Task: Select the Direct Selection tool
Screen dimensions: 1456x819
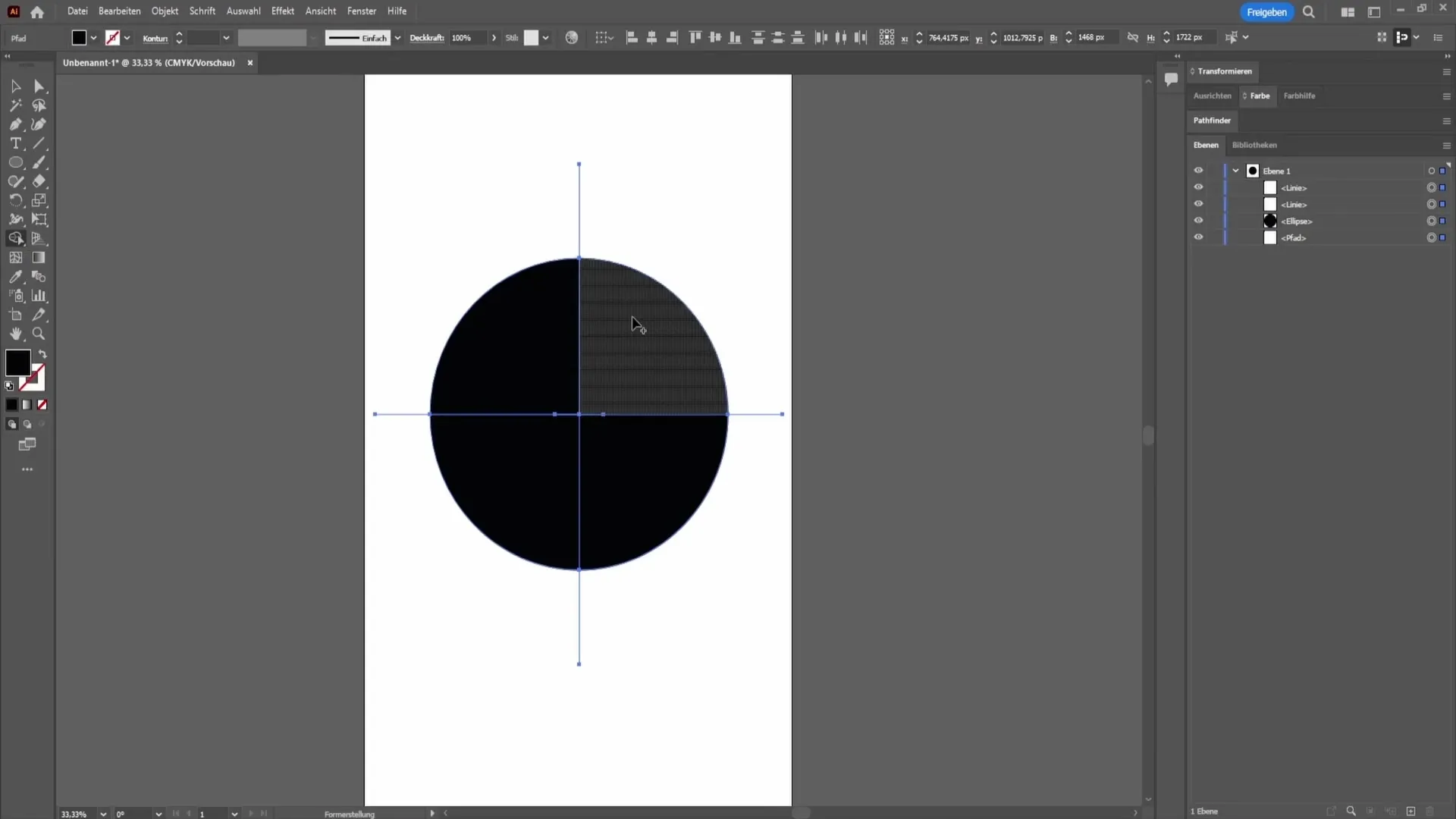Action: point(38,85)
